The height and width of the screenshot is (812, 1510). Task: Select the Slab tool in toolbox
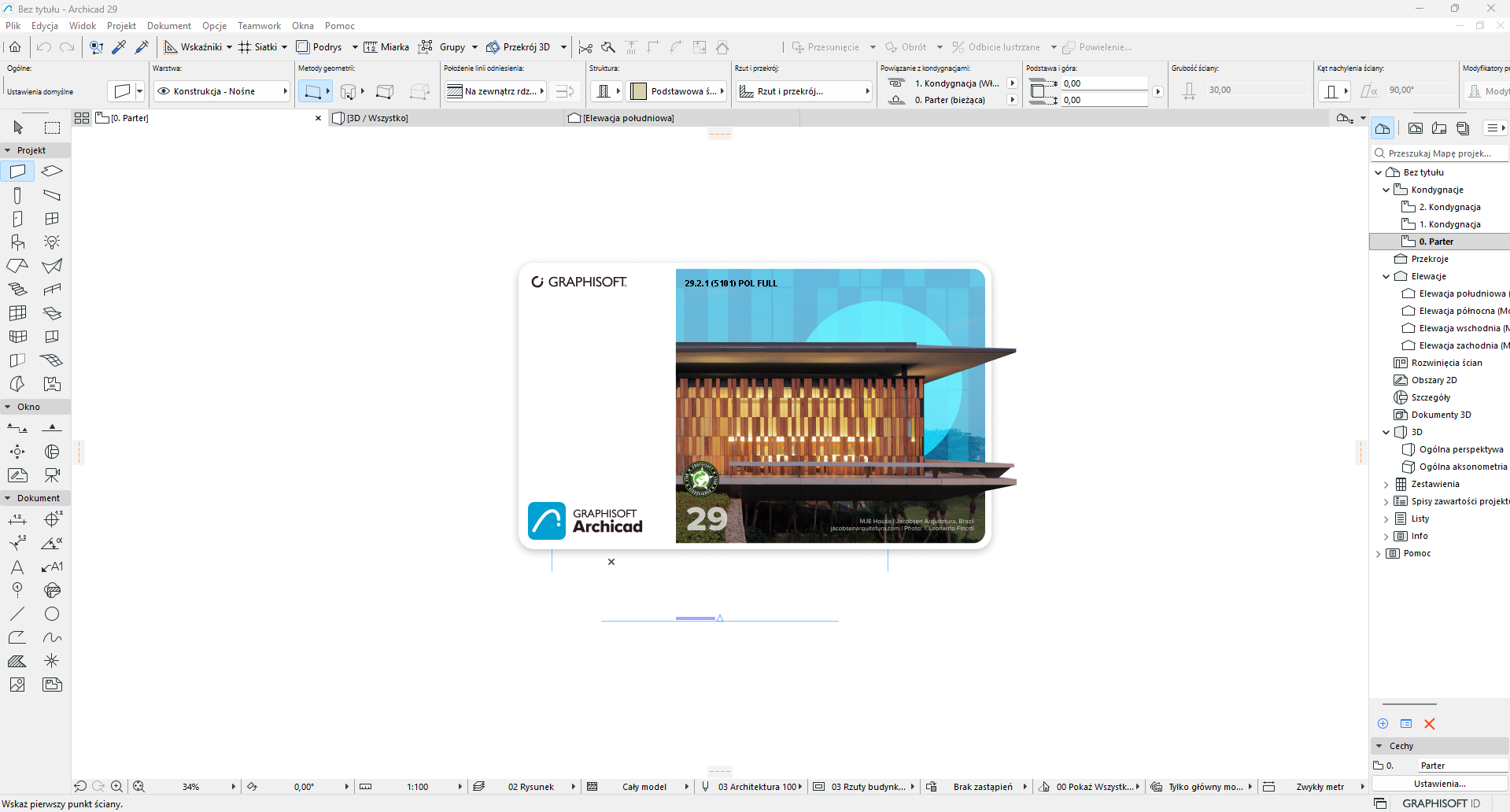pyautogui.click(x=52, y=171)
